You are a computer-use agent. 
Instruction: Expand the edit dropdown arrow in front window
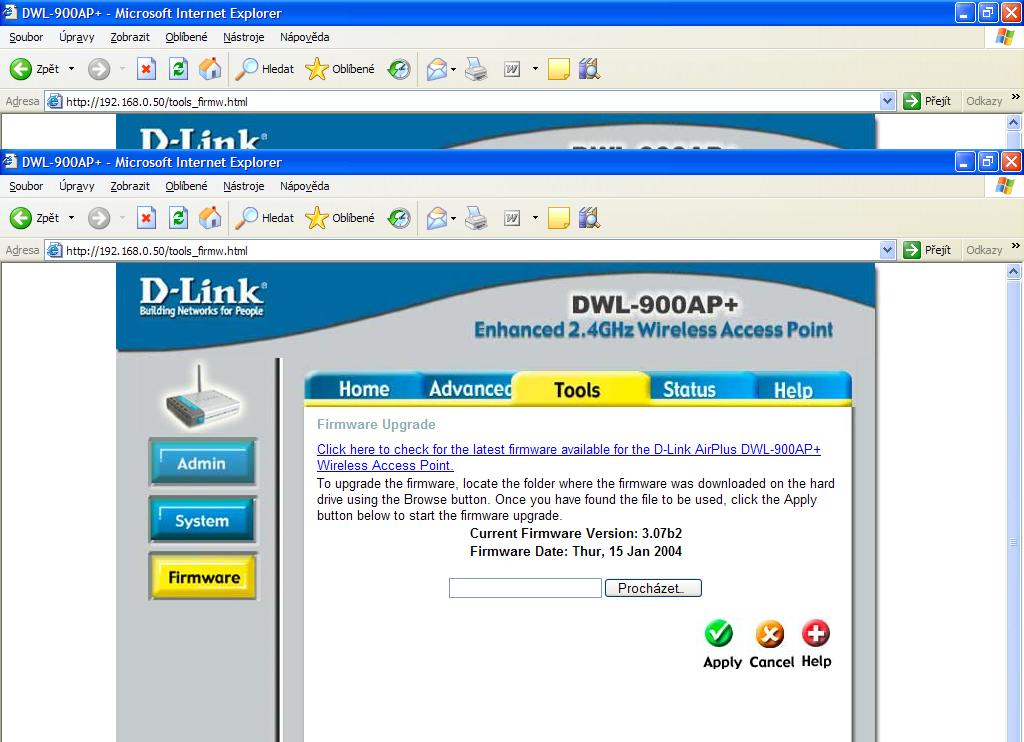click(x=535, y=218)
